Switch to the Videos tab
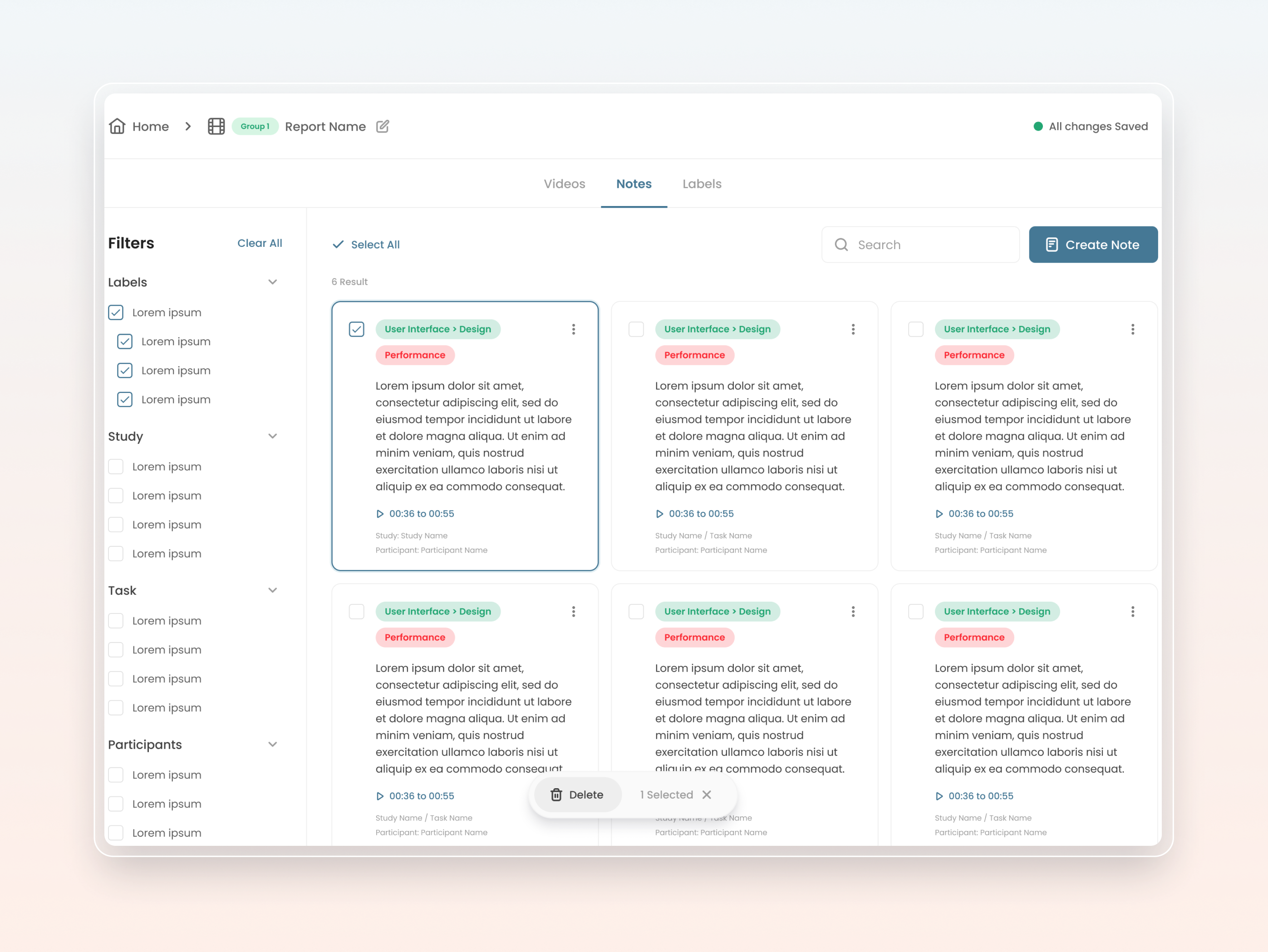The width and height of the screenshot is (1268, 952). coord(565,184)
